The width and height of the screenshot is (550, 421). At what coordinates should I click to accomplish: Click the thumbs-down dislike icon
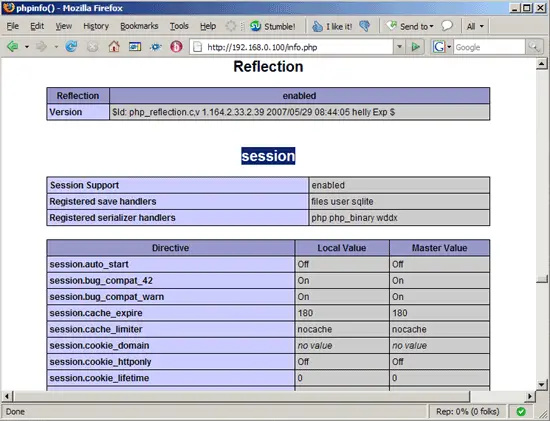(365, 26)
